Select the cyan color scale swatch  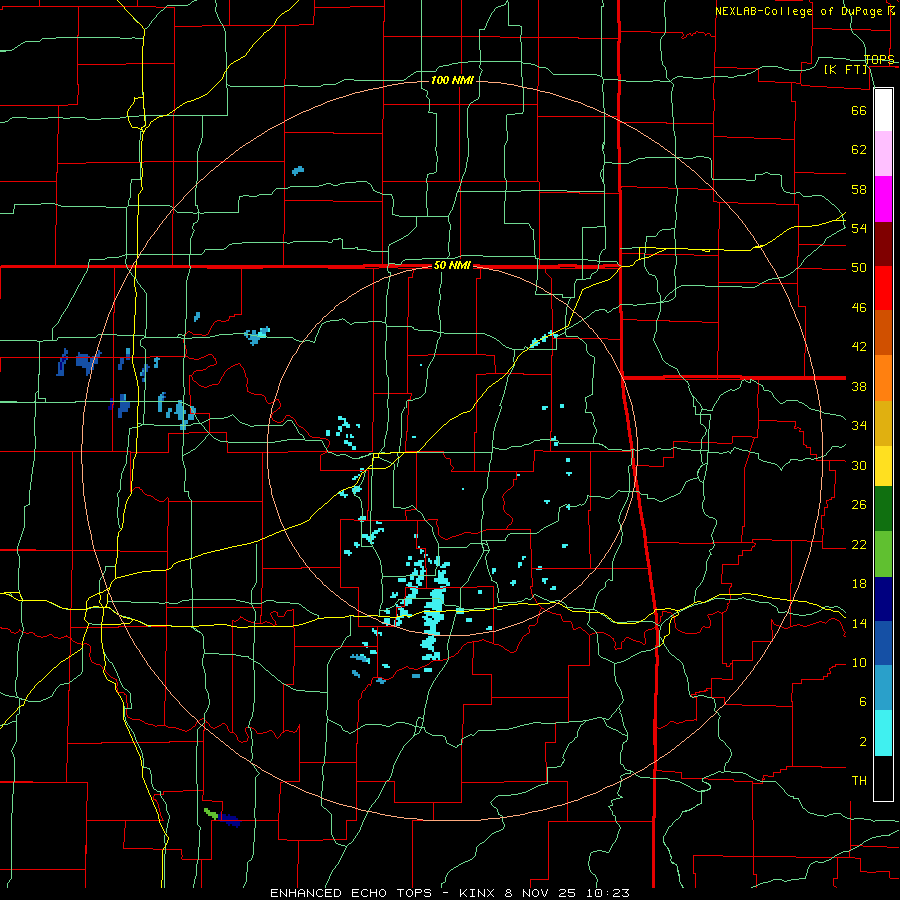(x=883, y=733)
